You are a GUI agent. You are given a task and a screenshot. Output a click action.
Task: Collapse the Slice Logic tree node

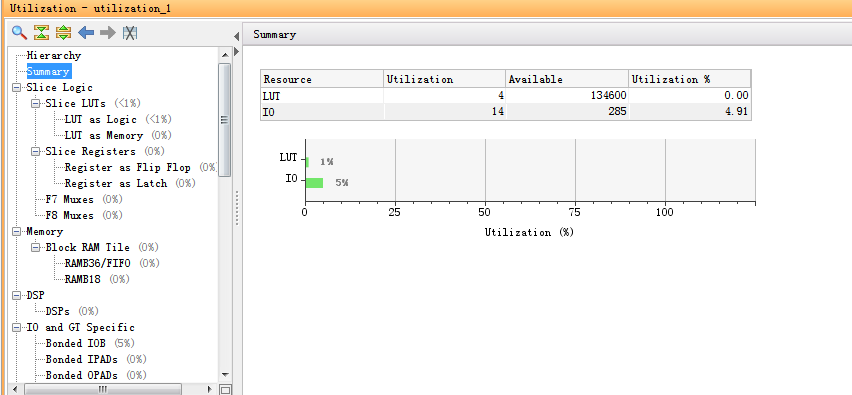click(x=16, y=87)
